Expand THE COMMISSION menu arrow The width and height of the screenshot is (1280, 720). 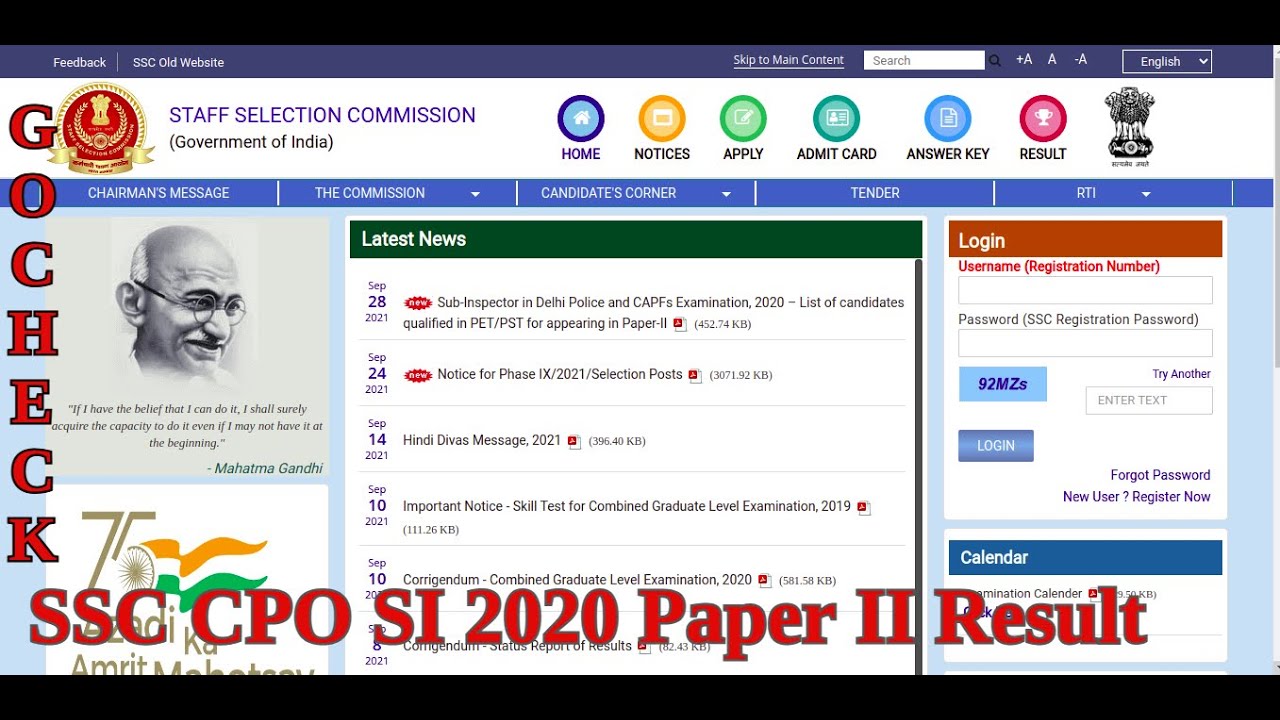(x=475, y=194)
